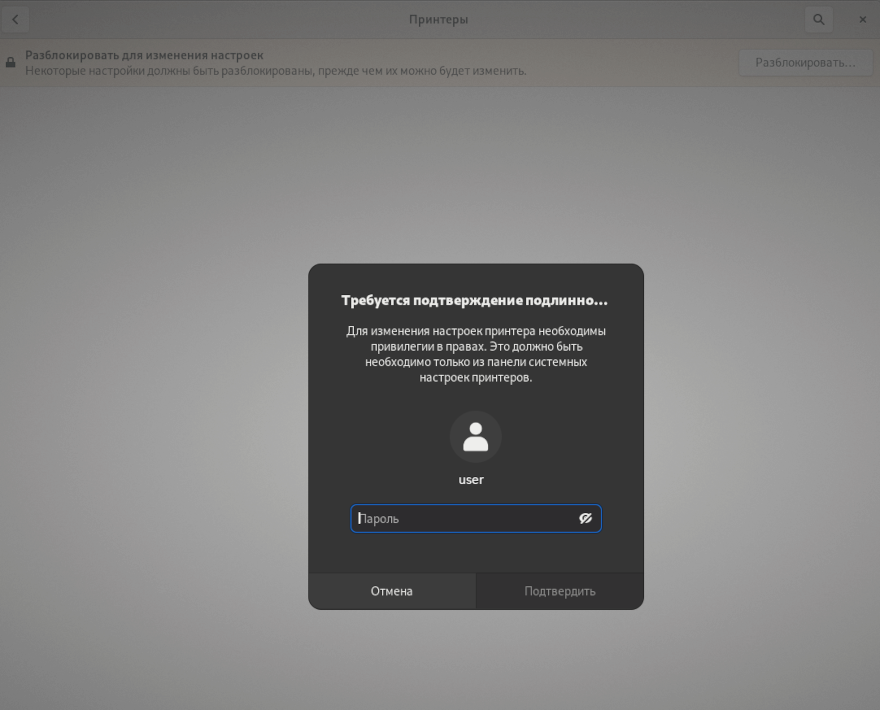Click the "Принтеры" window title

click(438, 19)
